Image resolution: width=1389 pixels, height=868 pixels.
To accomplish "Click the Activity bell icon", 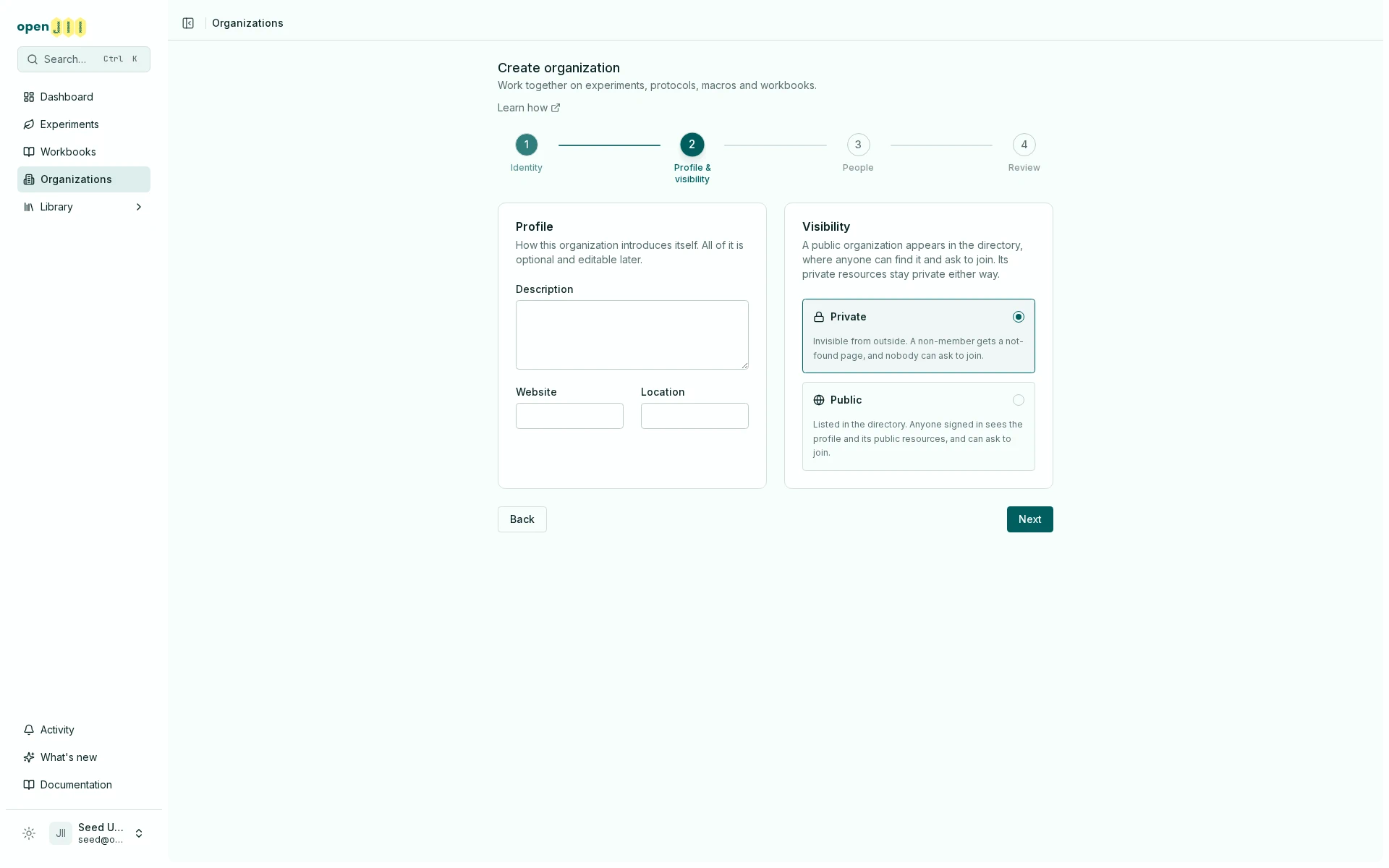I will coord(29,730).
